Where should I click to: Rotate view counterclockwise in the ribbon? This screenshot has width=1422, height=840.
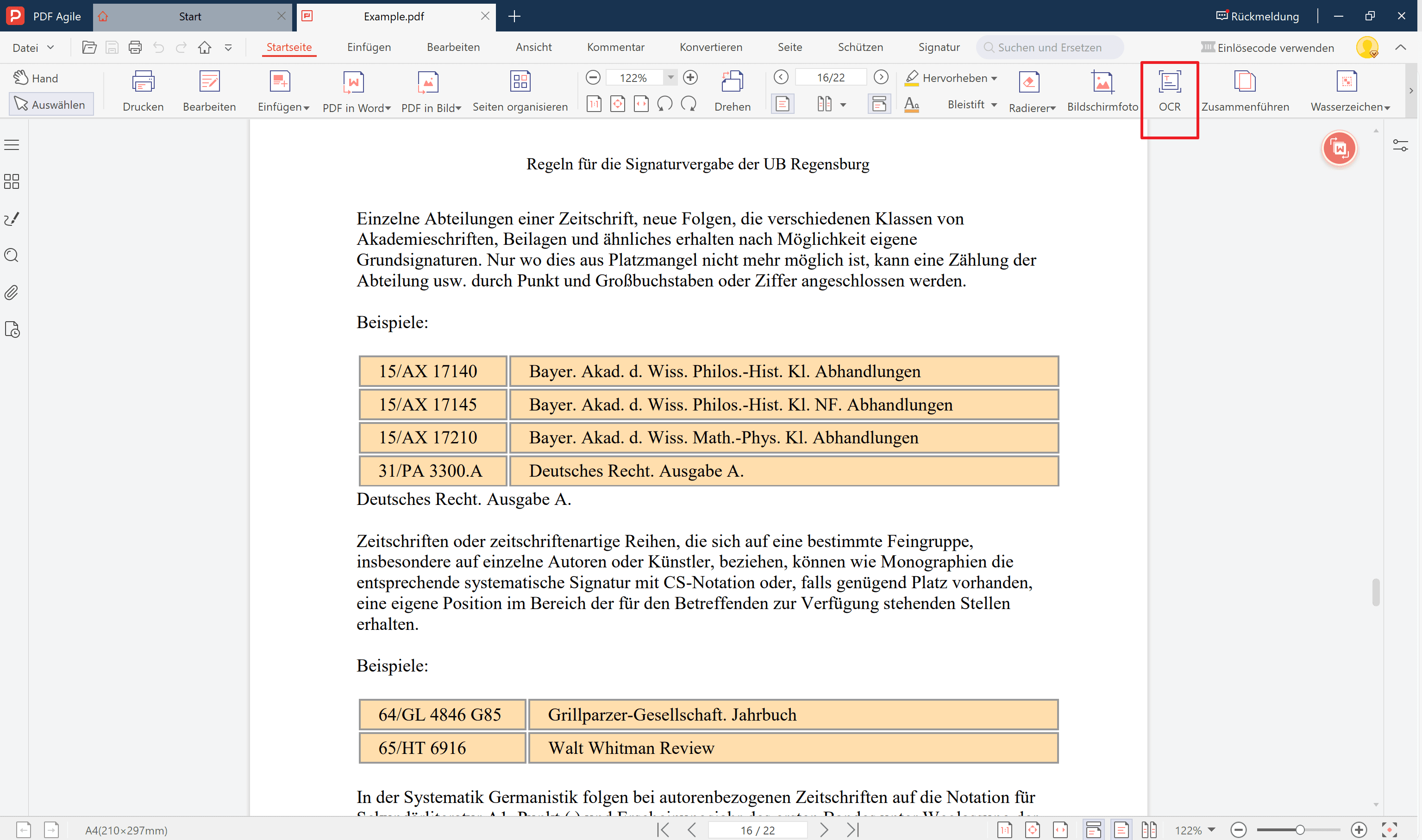665,104
